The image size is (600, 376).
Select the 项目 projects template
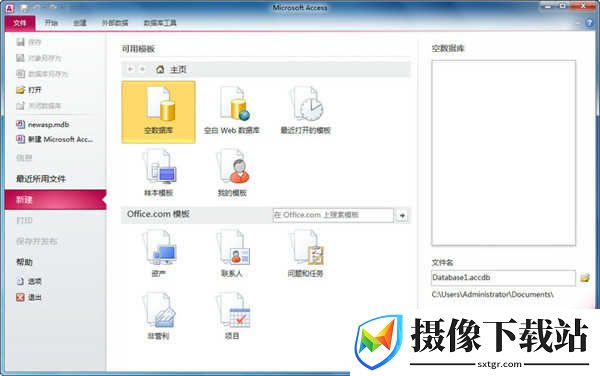(x=232, y=316)
